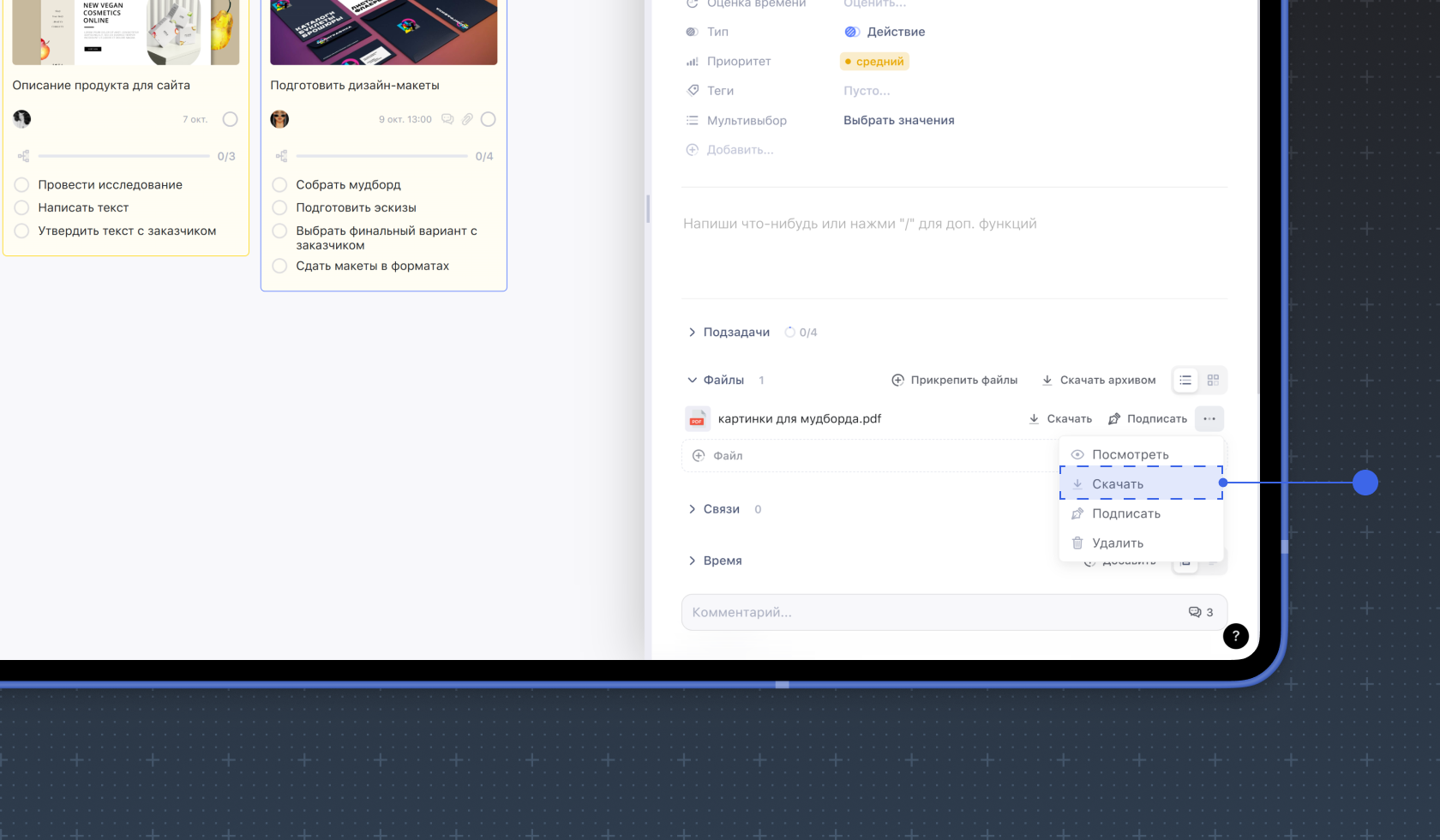Screen dimensions: 1440x840
Task: Click 'Скачать архивом' button
Action: coord(1098,381)
